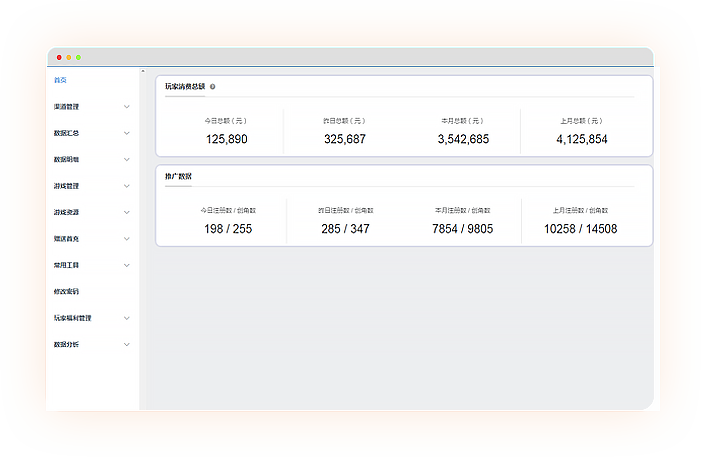
Task: Expand the 数据汇总 chevron
Action: click(x=127, y=133)
